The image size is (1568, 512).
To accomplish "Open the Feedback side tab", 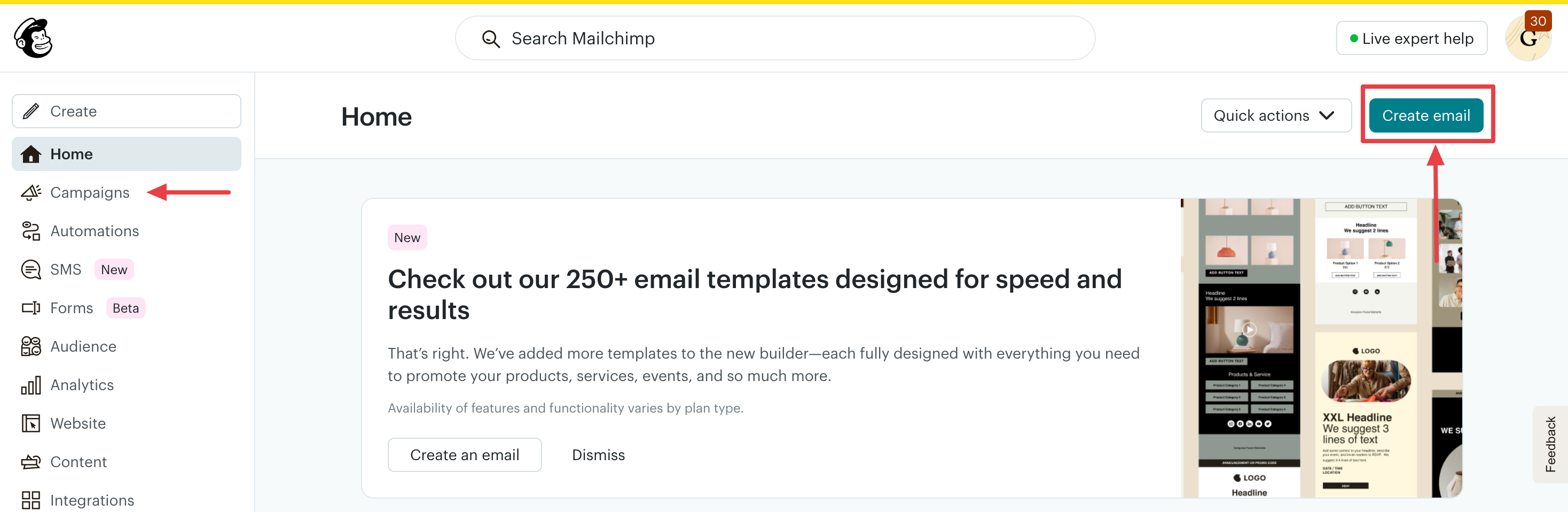I will click(x=1550, y=445).
